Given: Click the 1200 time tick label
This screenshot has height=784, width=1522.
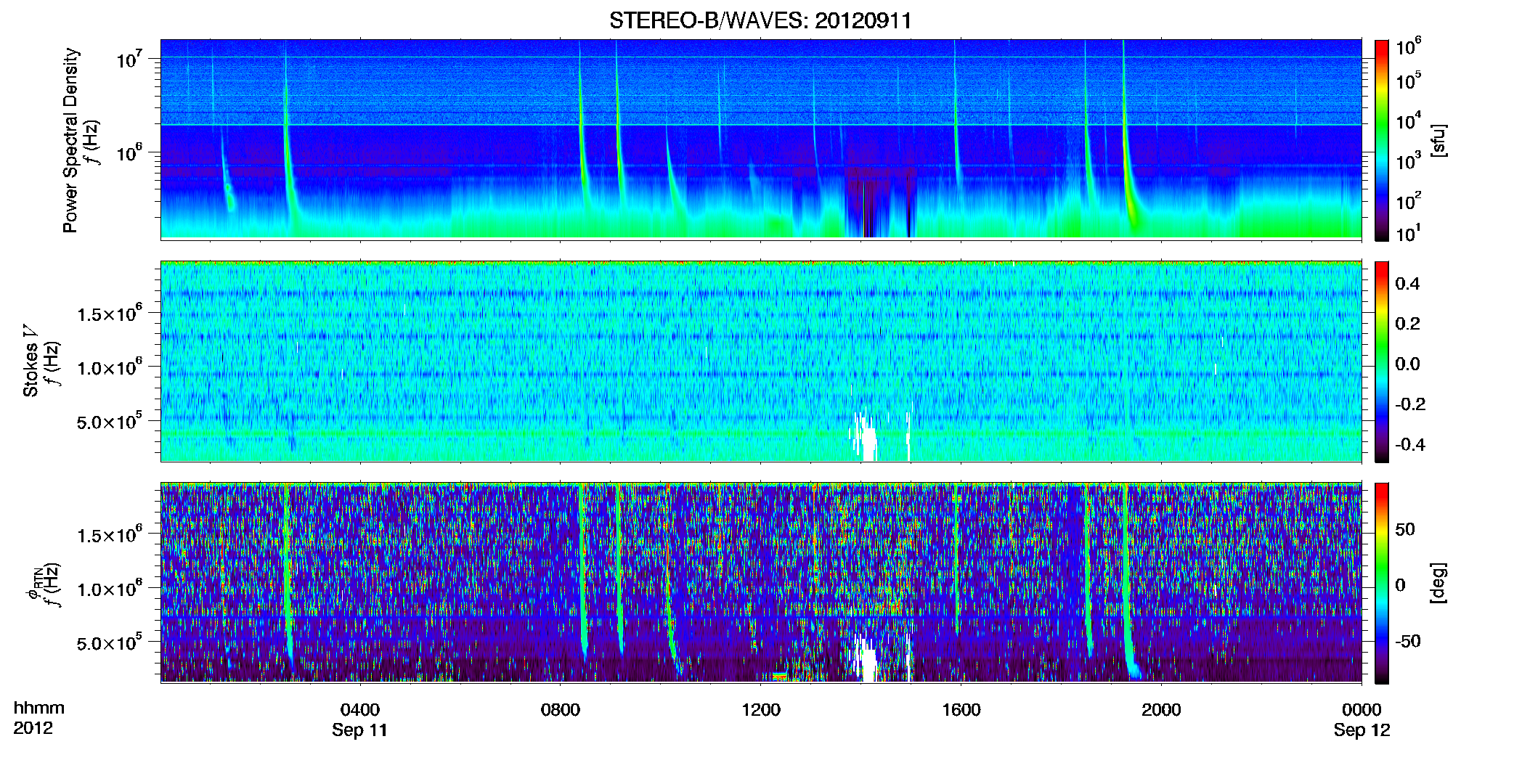Looking at the screenshot, I should 761,709.
